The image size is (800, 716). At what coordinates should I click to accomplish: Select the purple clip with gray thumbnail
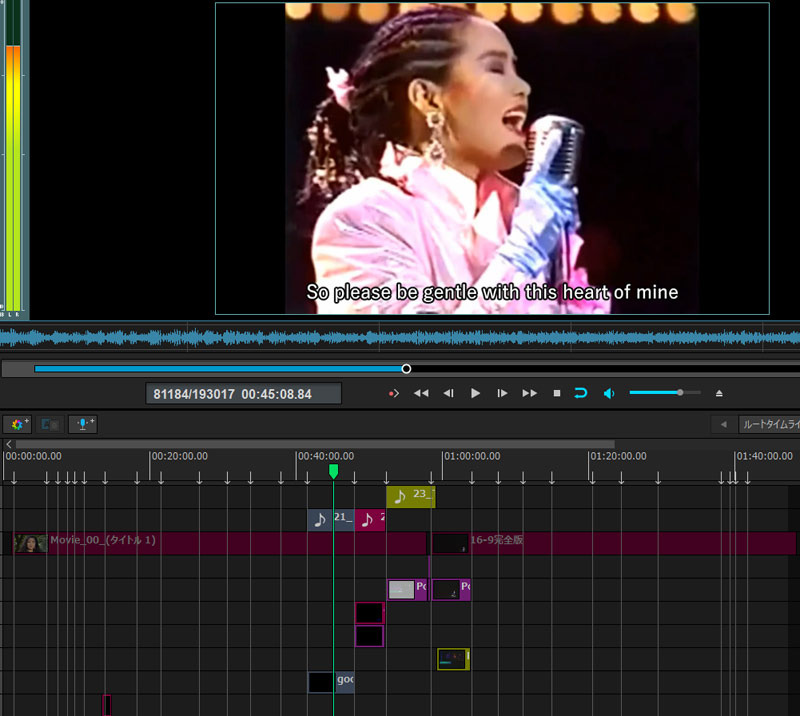tap(407, 589)
